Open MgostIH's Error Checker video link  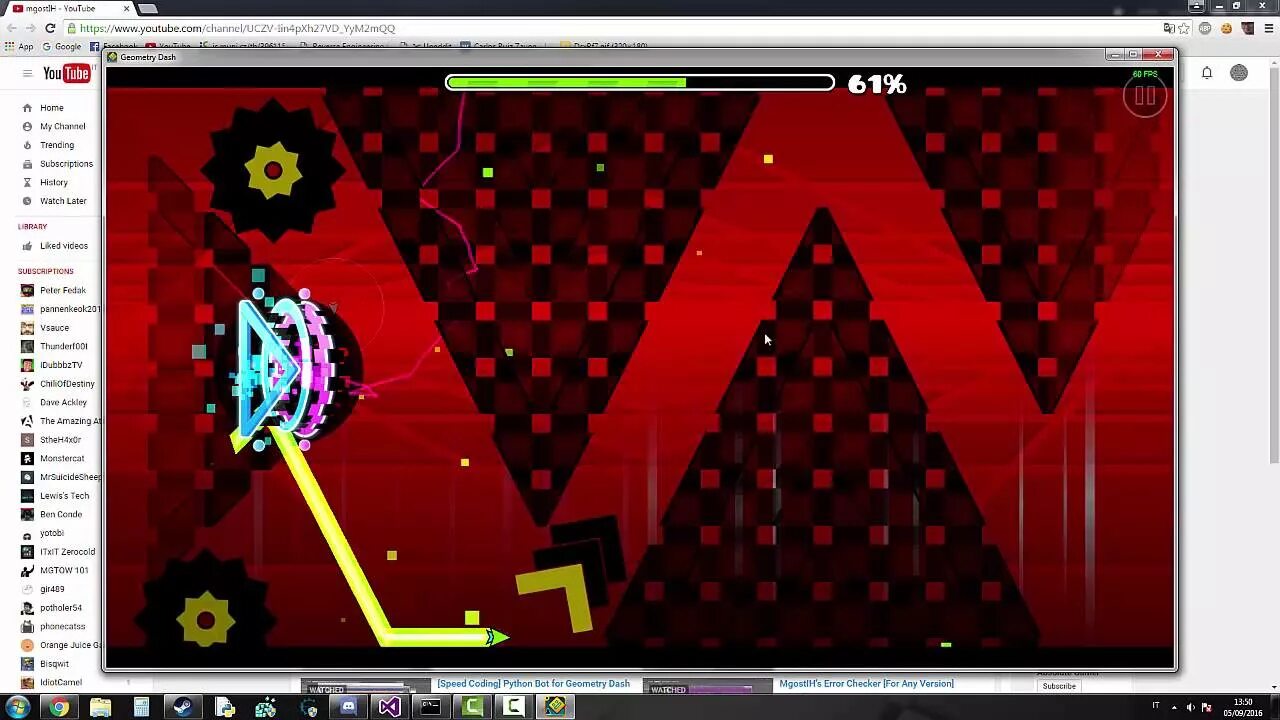tap(866, 684)
